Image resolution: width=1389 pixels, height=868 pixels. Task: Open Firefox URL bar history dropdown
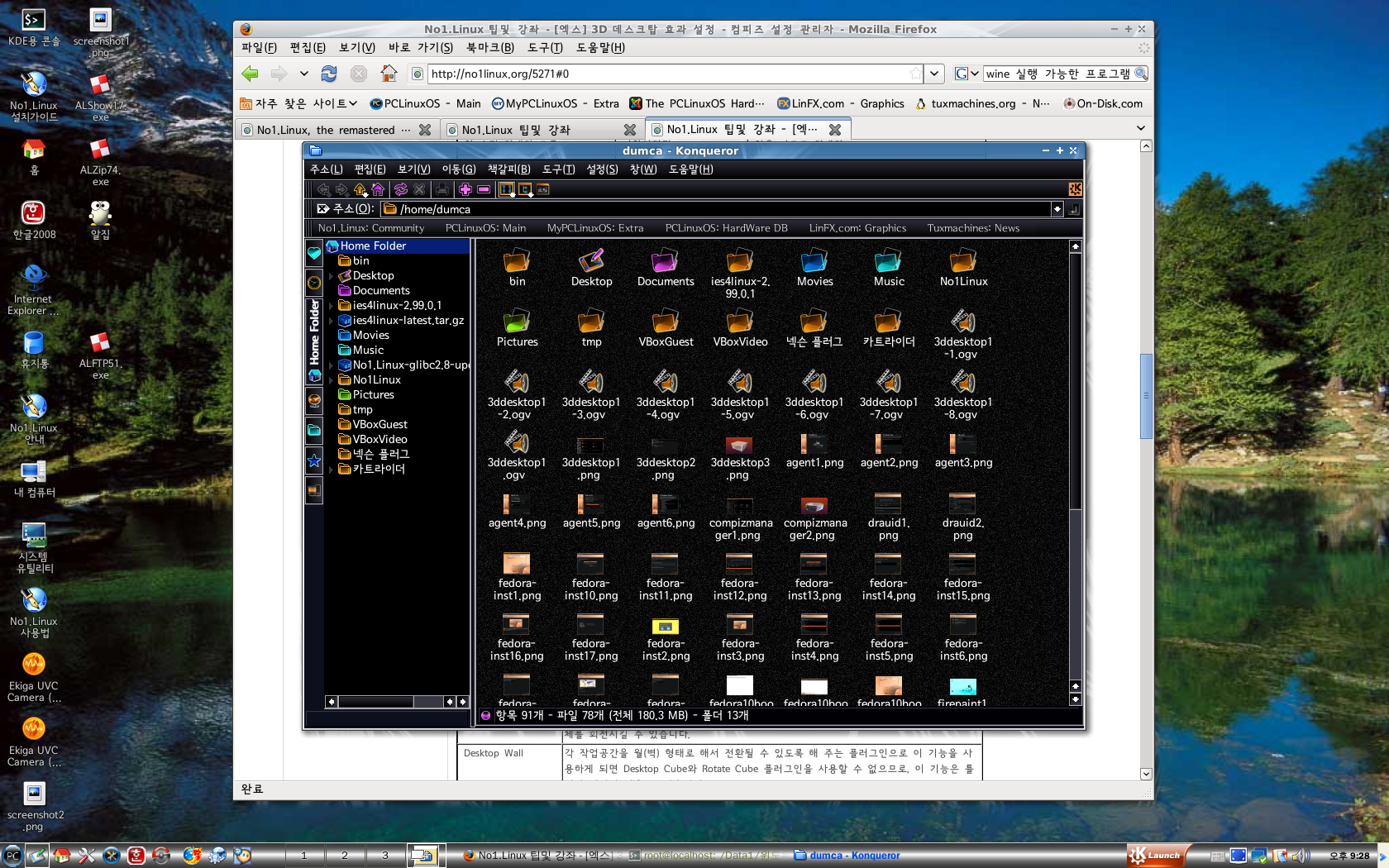(934, 74)
